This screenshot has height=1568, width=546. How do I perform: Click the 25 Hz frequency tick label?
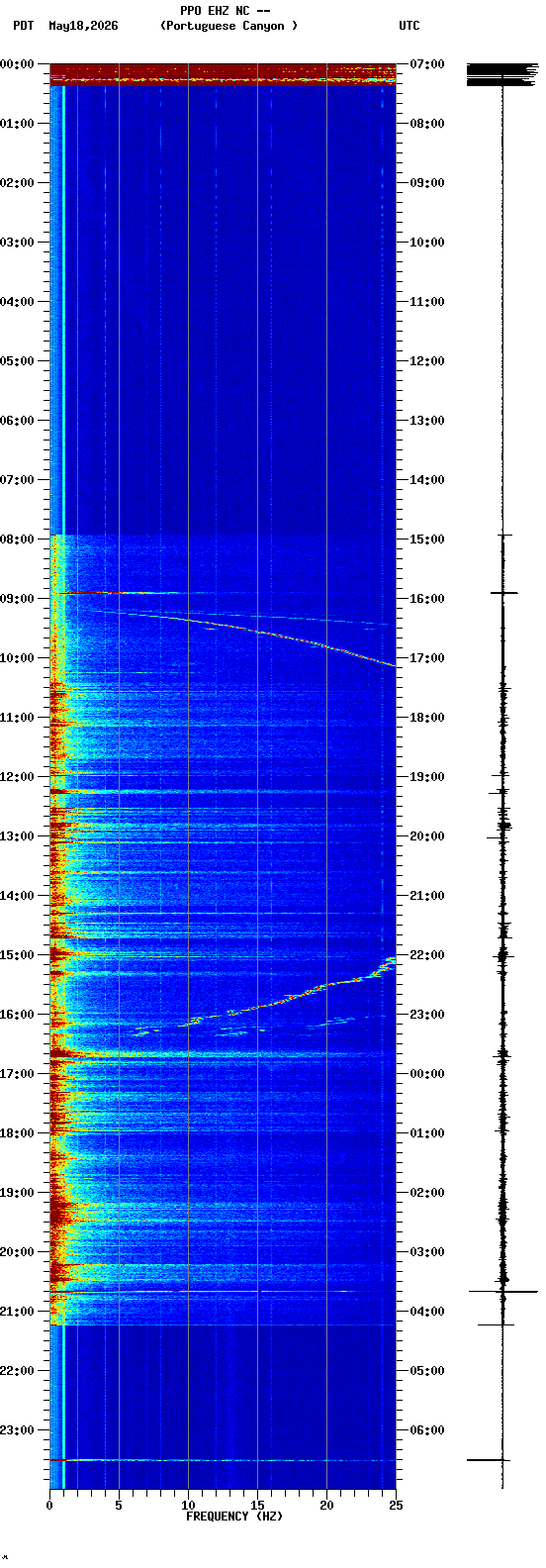click(x=396, y=1506)
